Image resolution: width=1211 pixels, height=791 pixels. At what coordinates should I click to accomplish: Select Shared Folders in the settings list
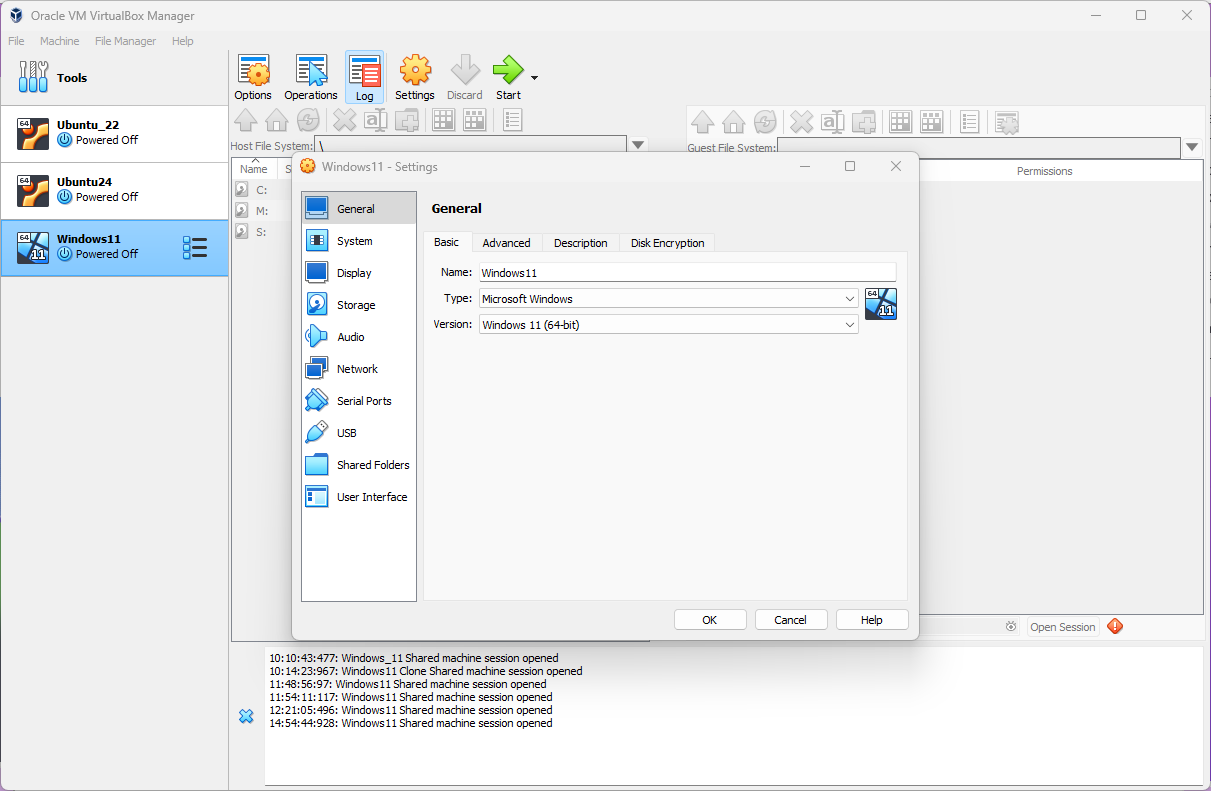[x=359, y=464]
